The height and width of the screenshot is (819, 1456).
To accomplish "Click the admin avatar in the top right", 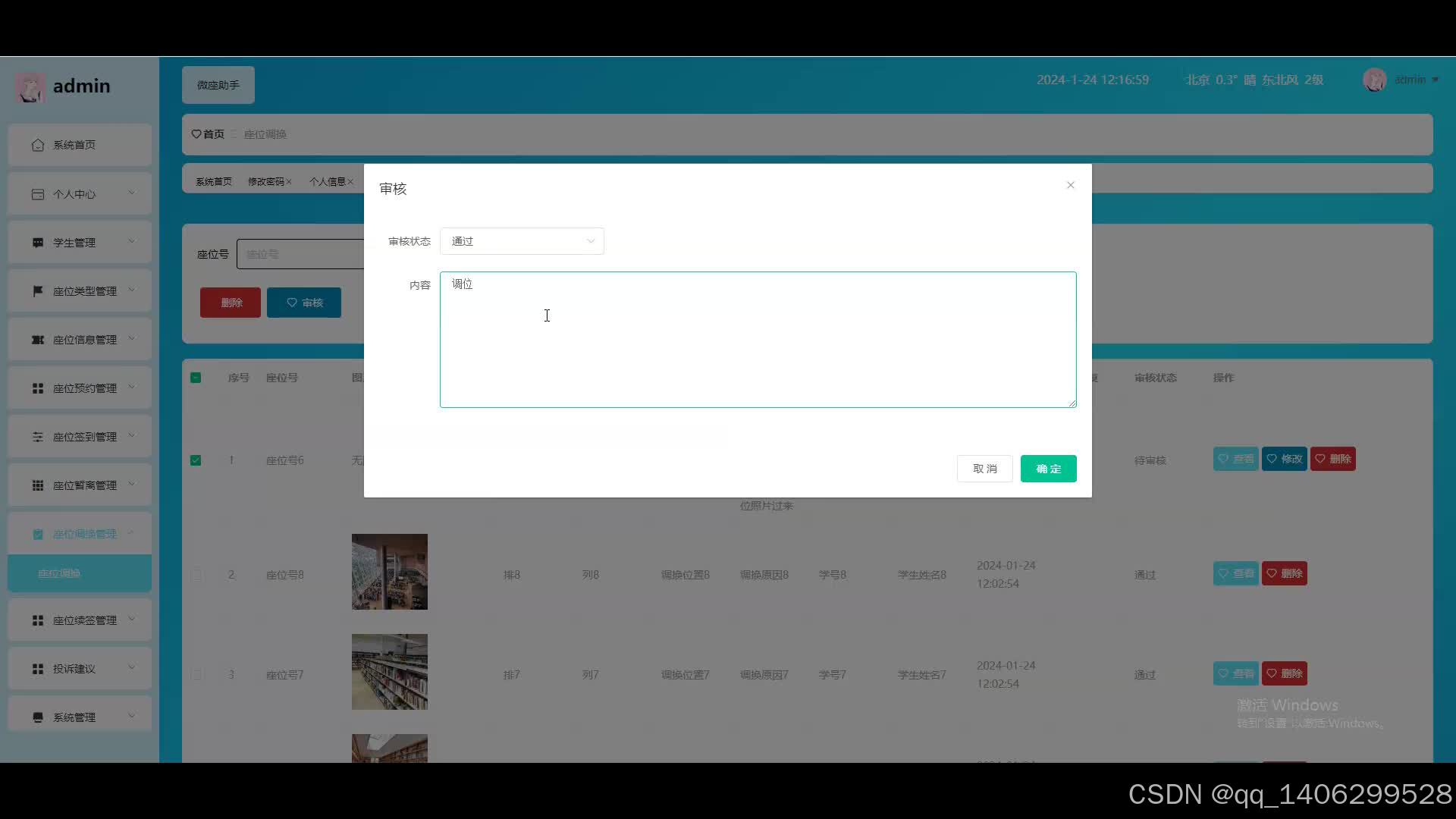I will coord(1374,80).
